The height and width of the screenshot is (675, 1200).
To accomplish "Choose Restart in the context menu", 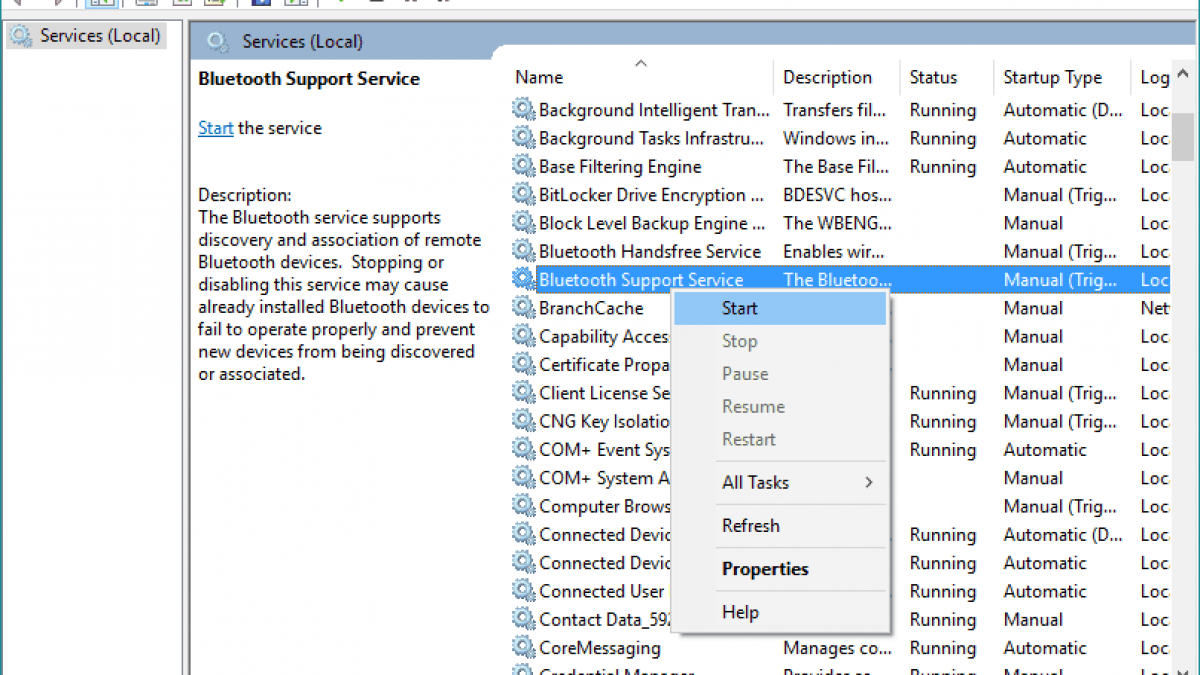I will (780, 439).
